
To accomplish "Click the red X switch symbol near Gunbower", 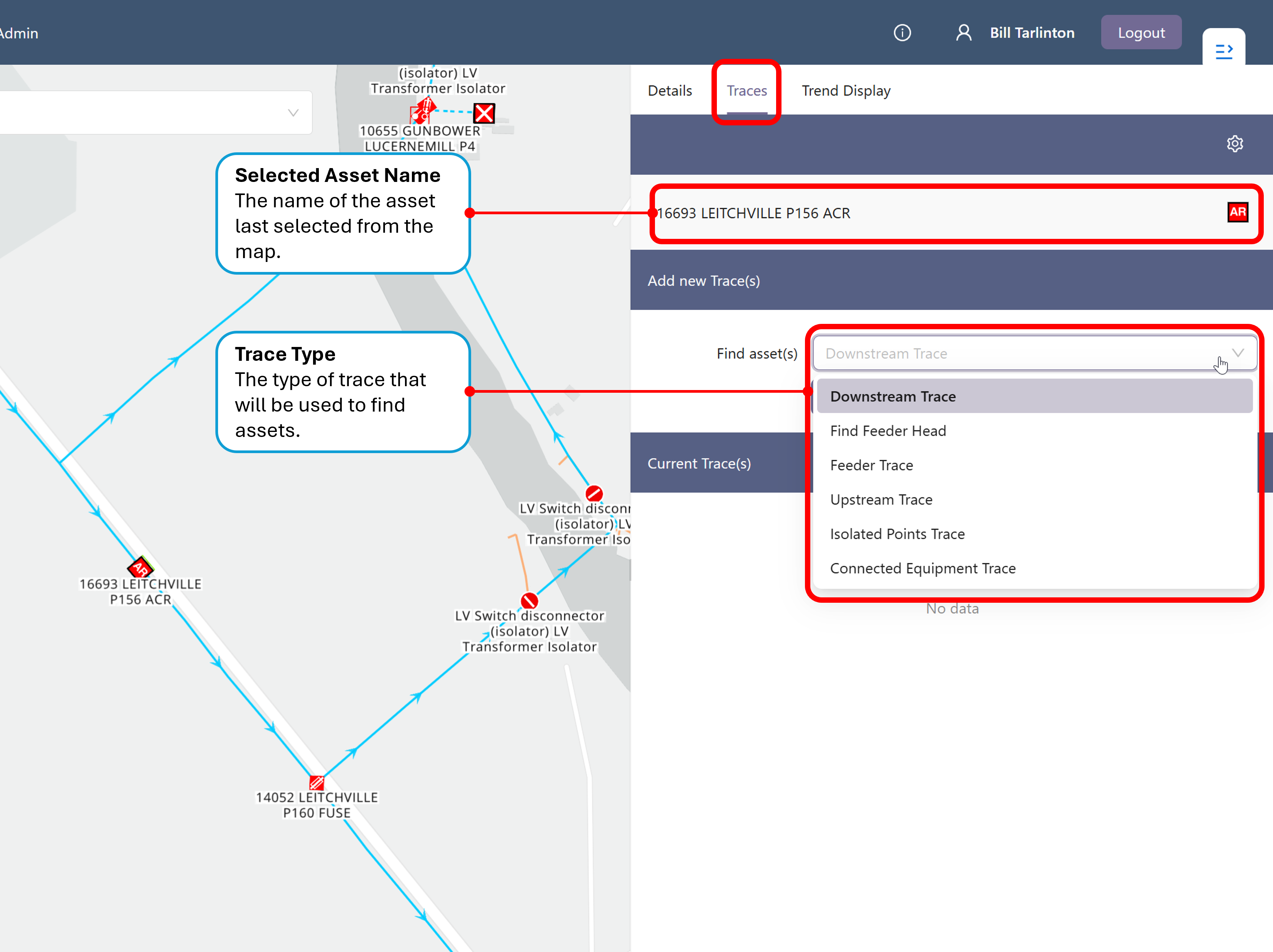I will coord(484,113).
